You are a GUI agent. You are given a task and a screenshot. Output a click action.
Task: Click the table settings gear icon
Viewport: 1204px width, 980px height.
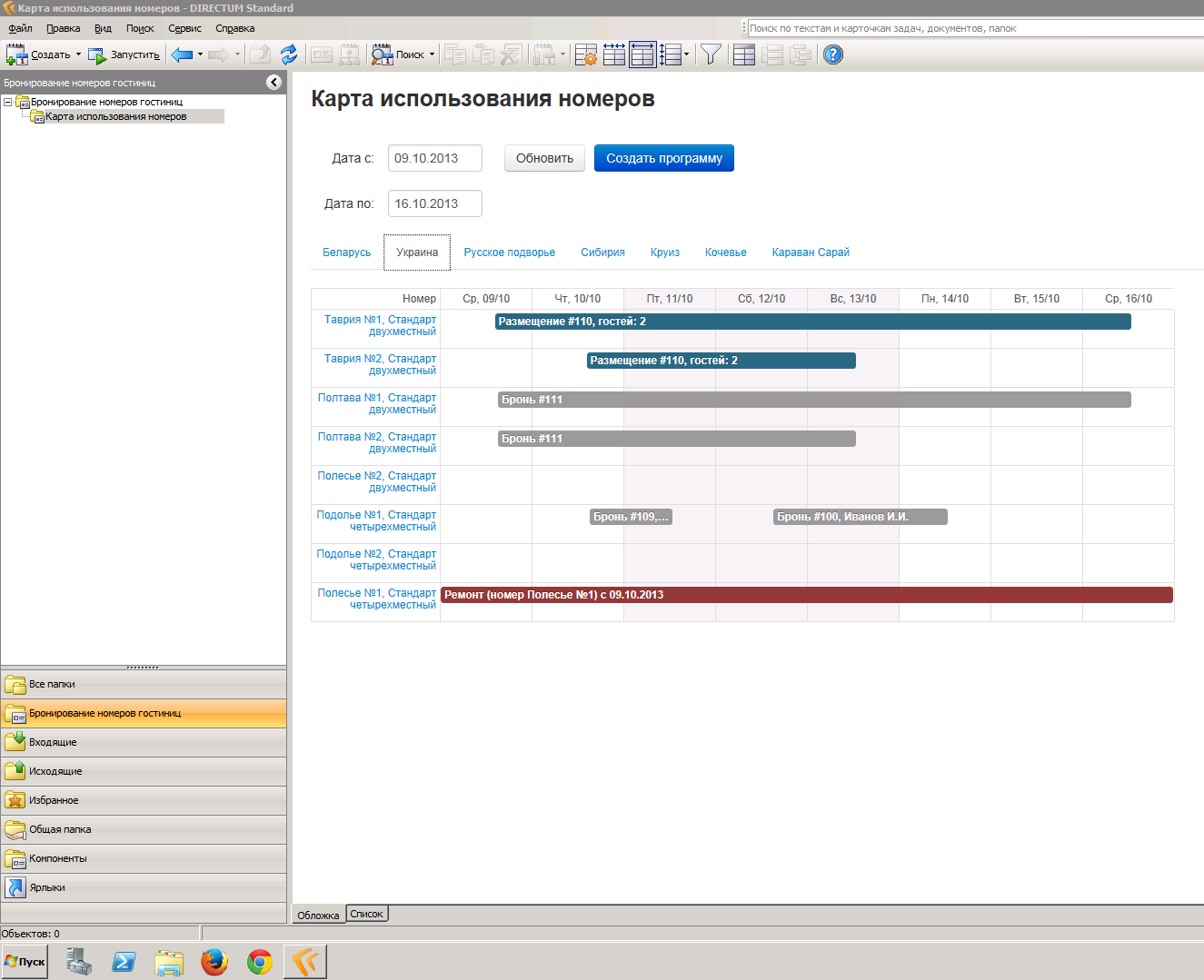pos(586,55)
